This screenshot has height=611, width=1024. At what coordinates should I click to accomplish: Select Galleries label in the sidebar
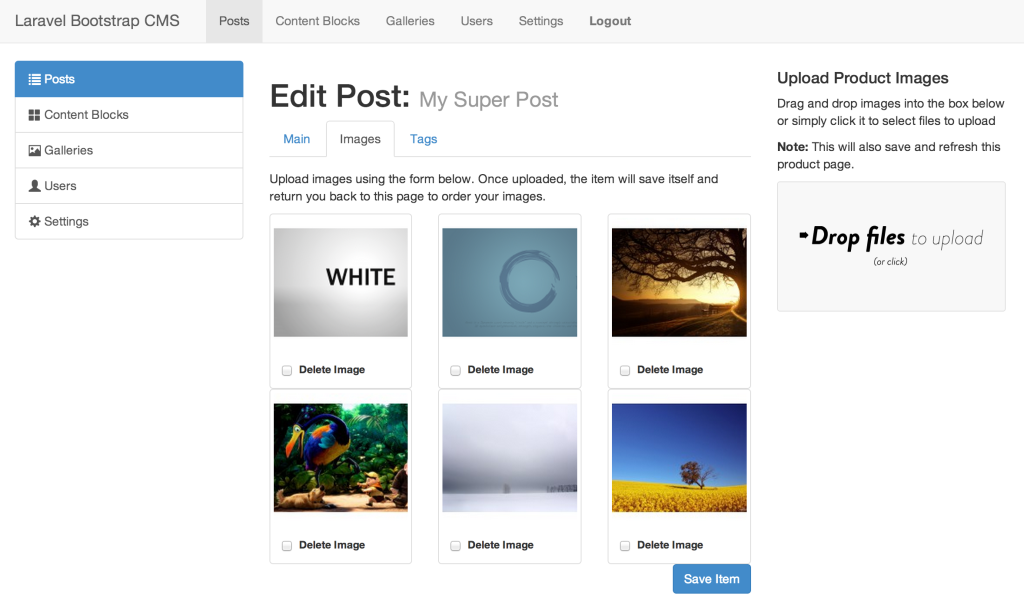point(69,151)
